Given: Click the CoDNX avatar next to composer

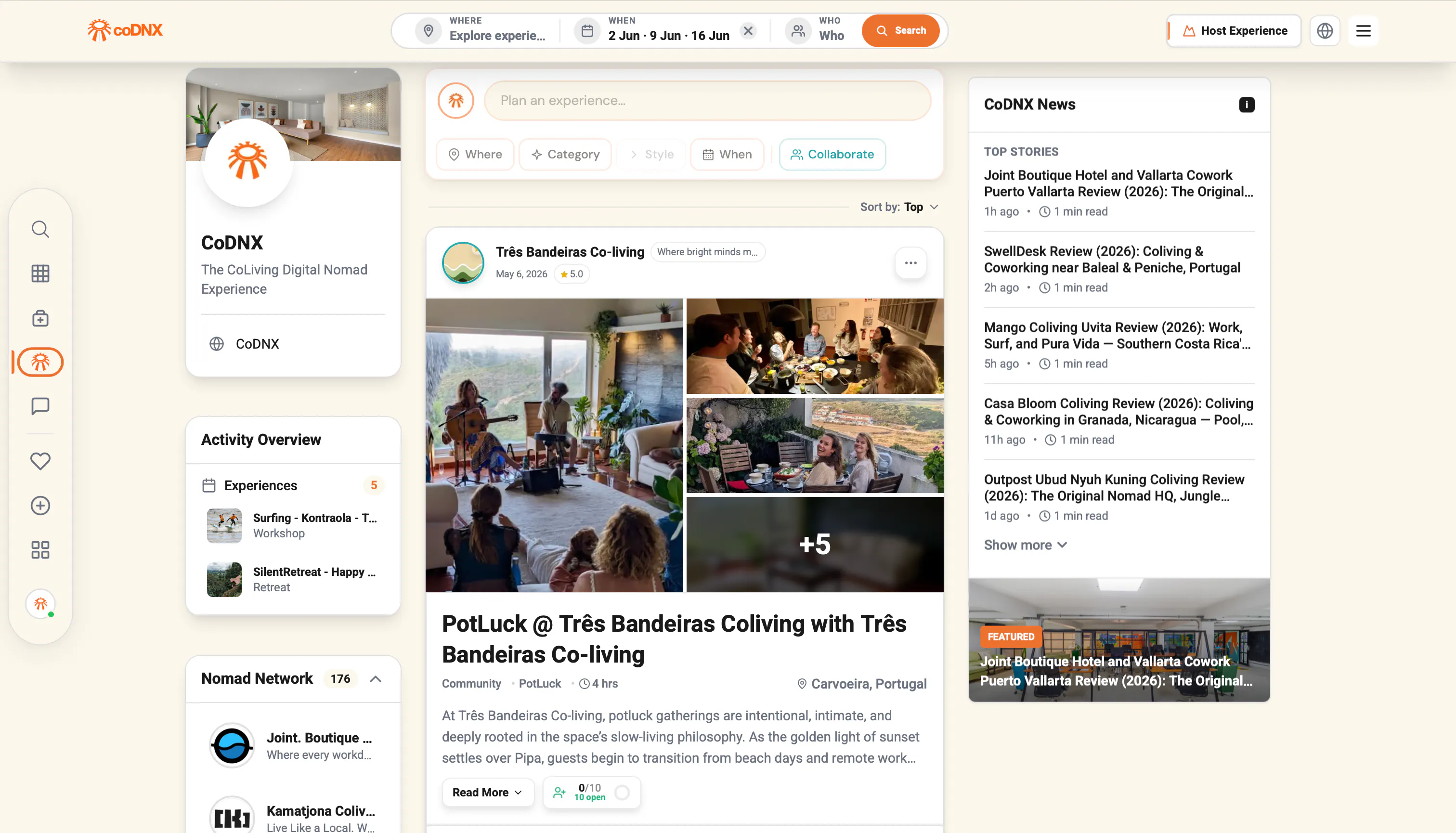Looking at the screenshot, I should click(x=456, y=101).
